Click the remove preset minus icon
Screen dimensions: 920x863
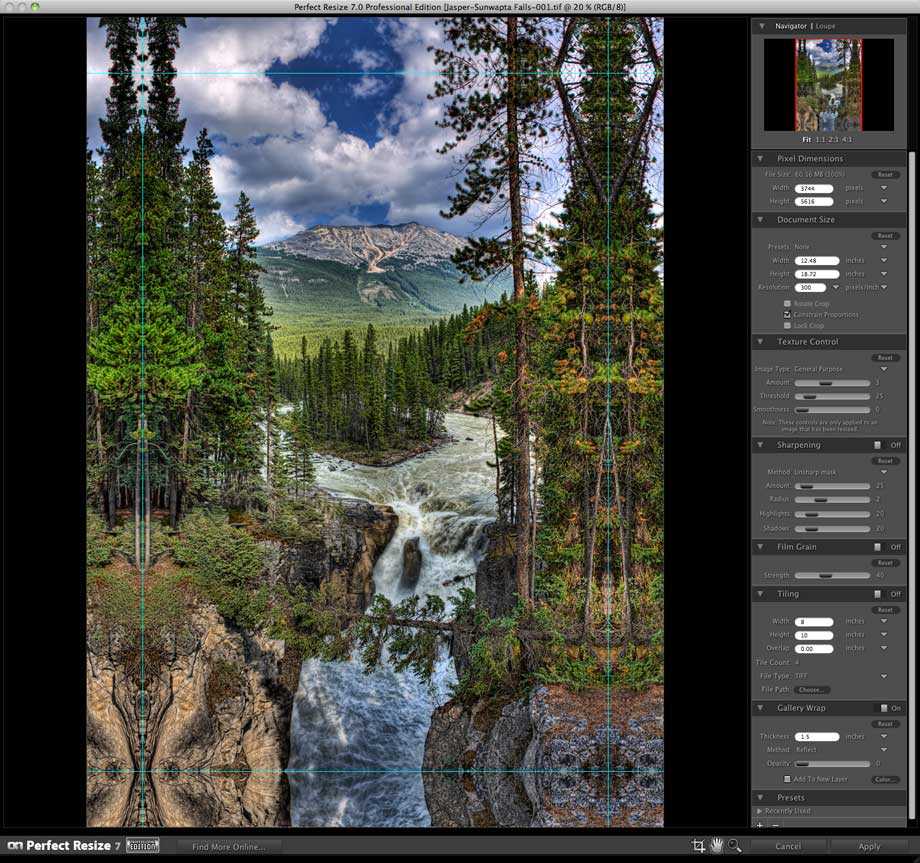[774, 826]
